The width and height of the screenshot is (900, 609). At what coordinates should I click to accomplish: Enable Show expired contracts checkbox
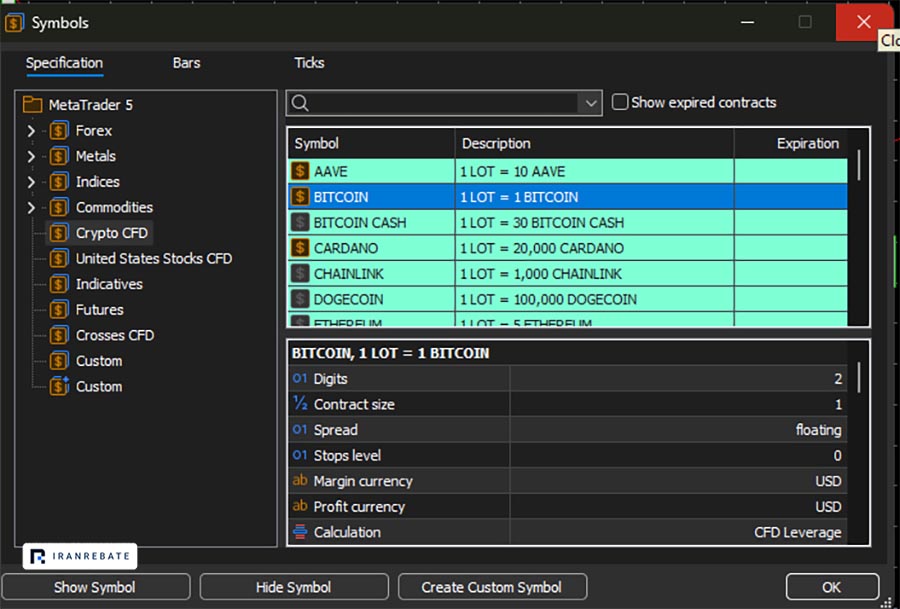(x=620, y=102)
